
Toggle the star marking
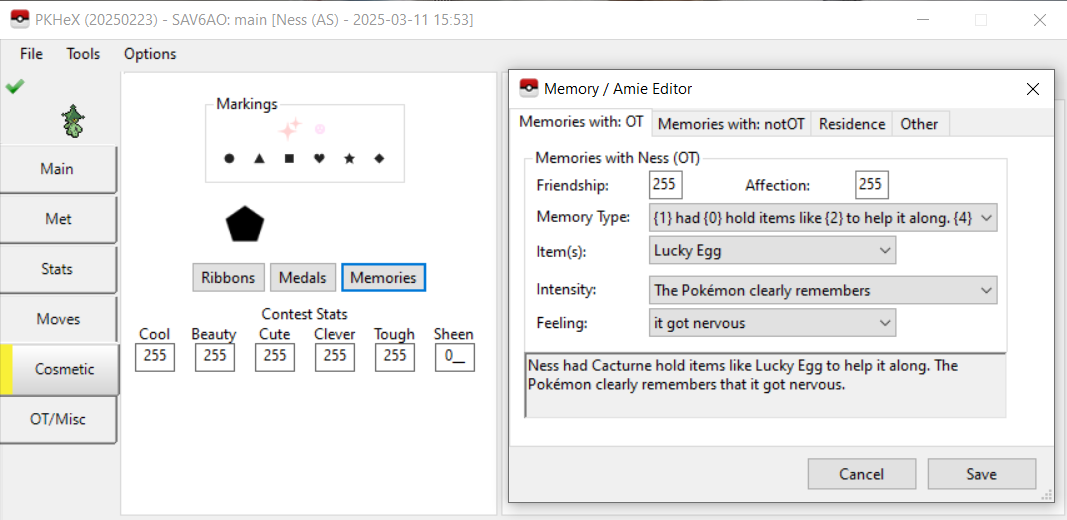tap(349, 159)
